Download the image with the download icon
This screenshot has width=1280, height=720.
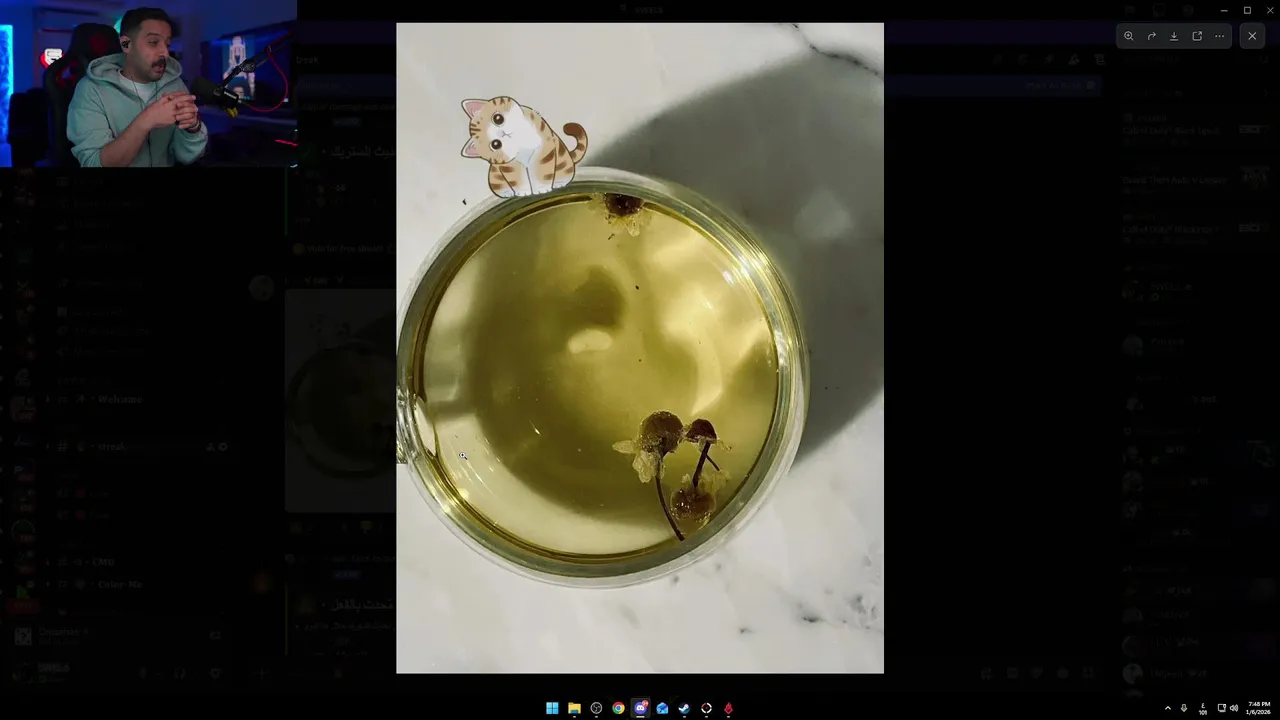[1174, 36]
